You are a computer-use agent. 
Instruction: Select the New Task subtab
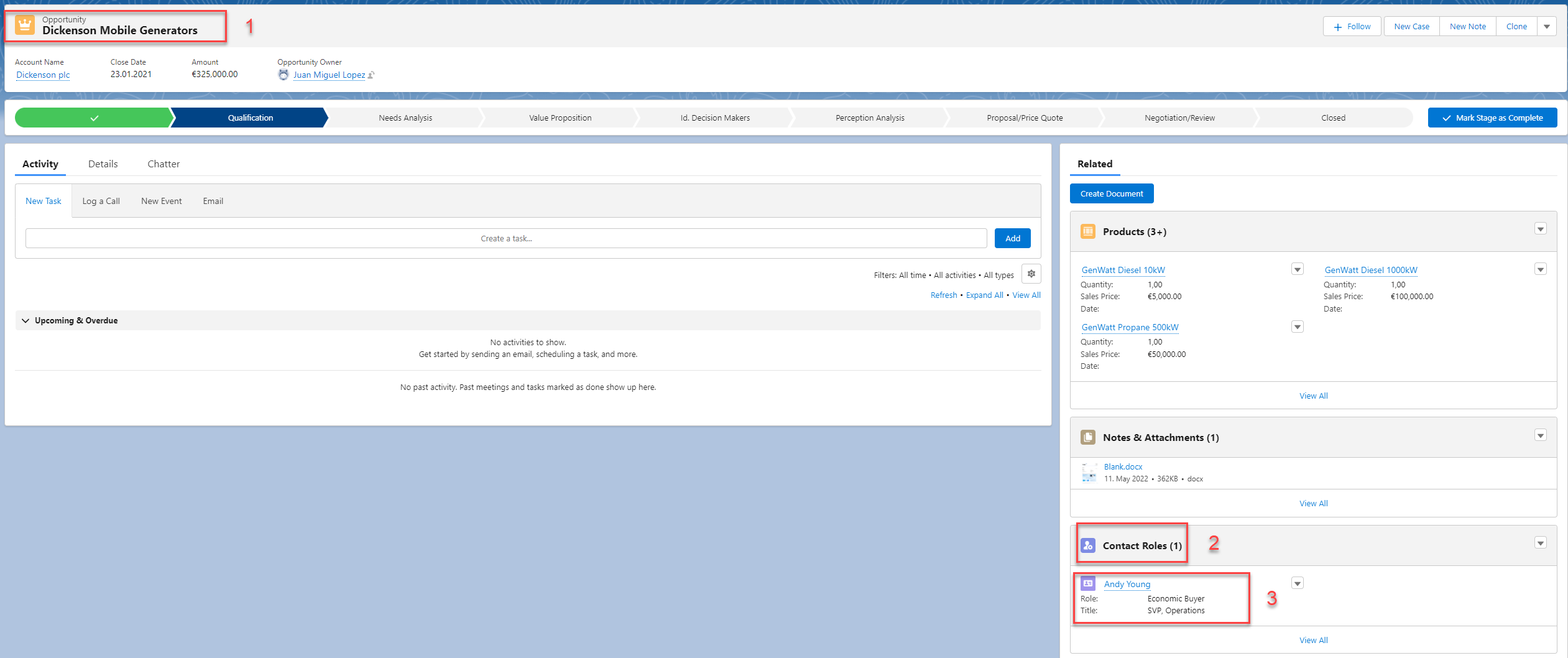[44, 201]
